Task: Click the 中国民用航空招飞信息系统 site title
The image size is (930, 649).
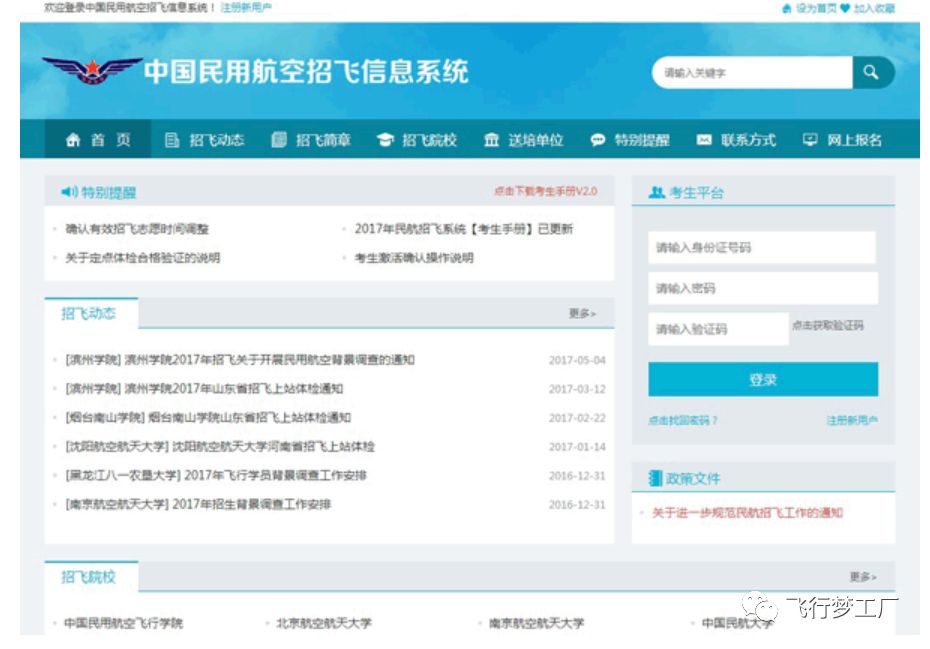Action: 306,71
